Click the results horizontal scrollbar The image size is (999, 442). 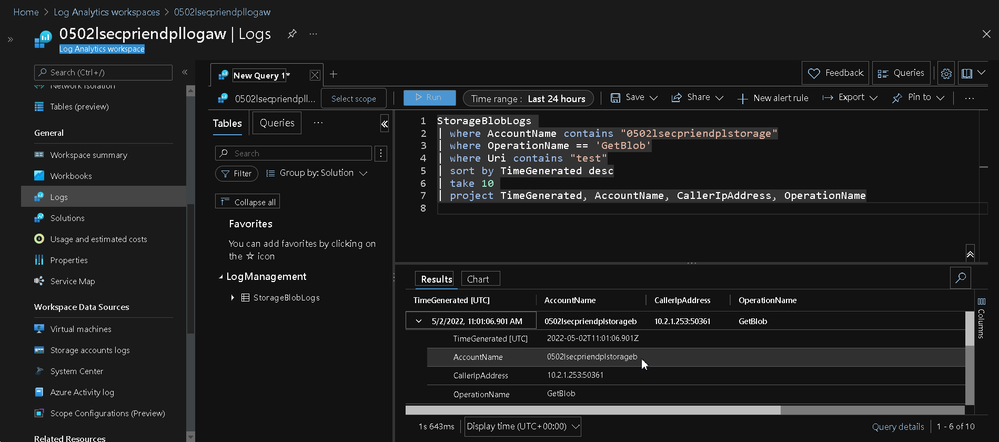pos(593,410)
